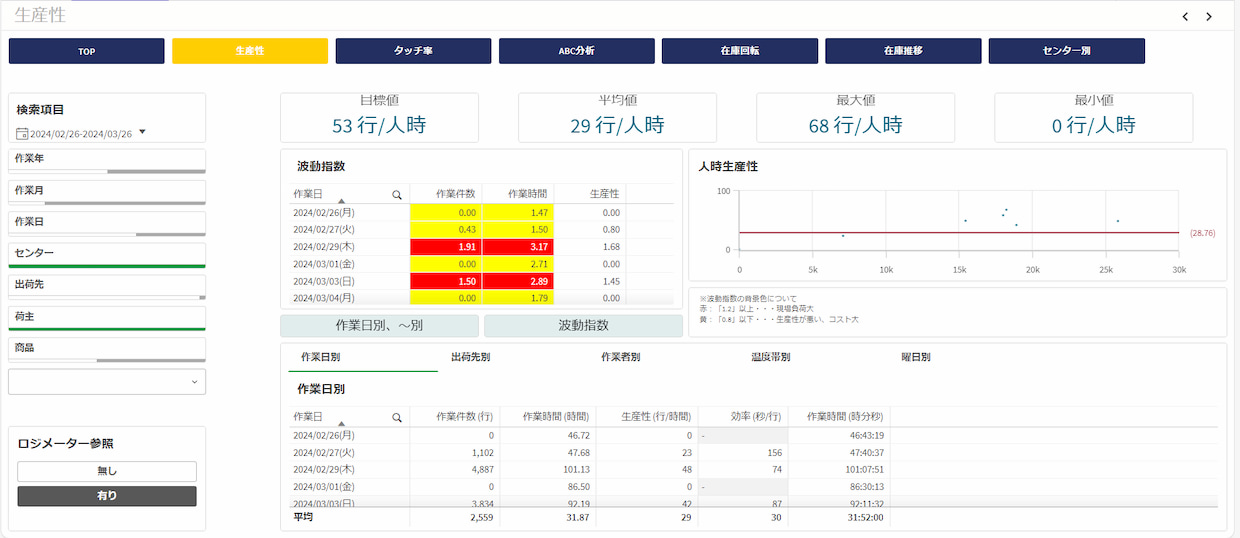Search 作業日 in the 作業日別 table
The height and width of the screenshot is (538, 1240).
(x=397, y=417)
